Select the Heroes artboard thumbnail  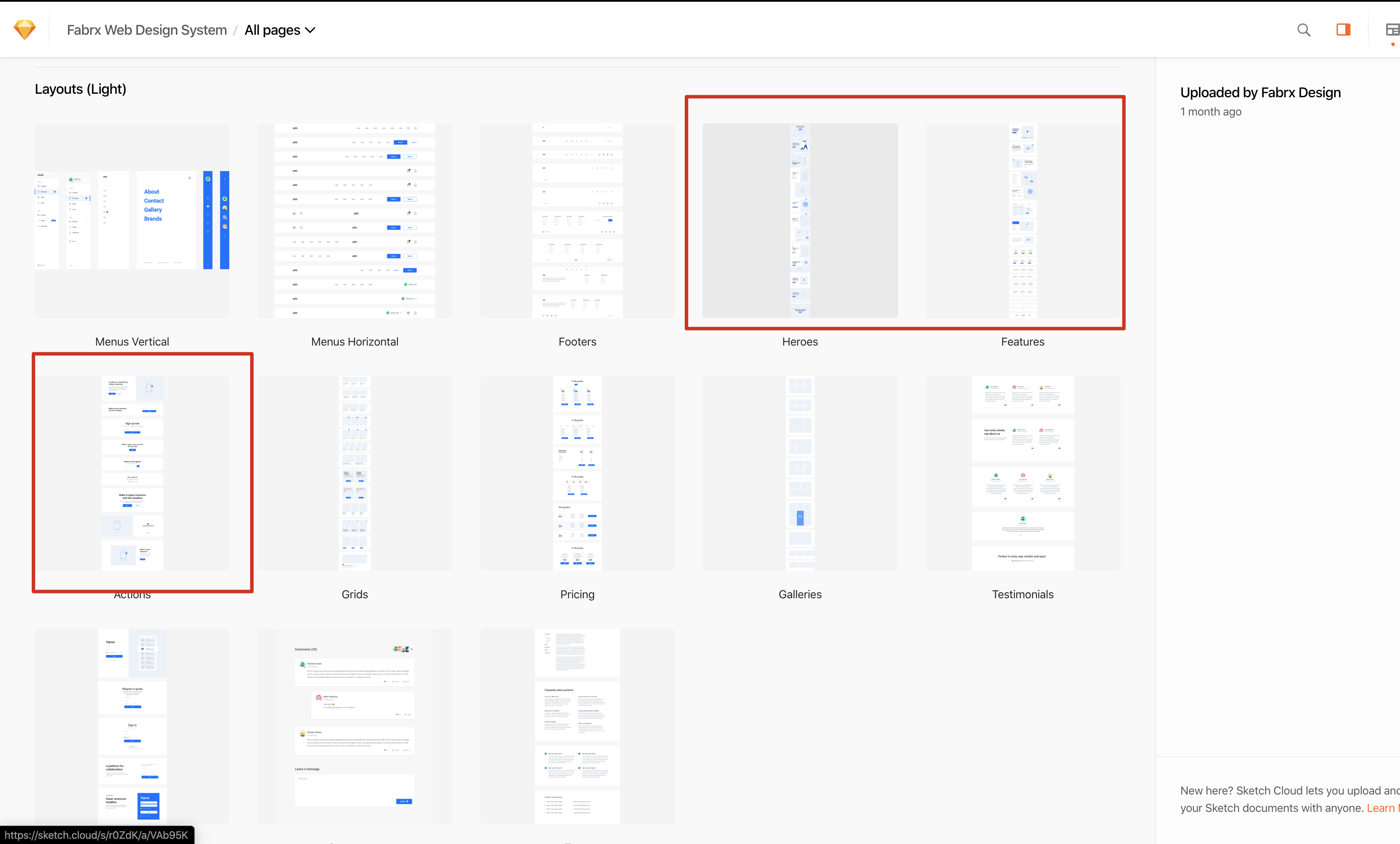(800, 221)
